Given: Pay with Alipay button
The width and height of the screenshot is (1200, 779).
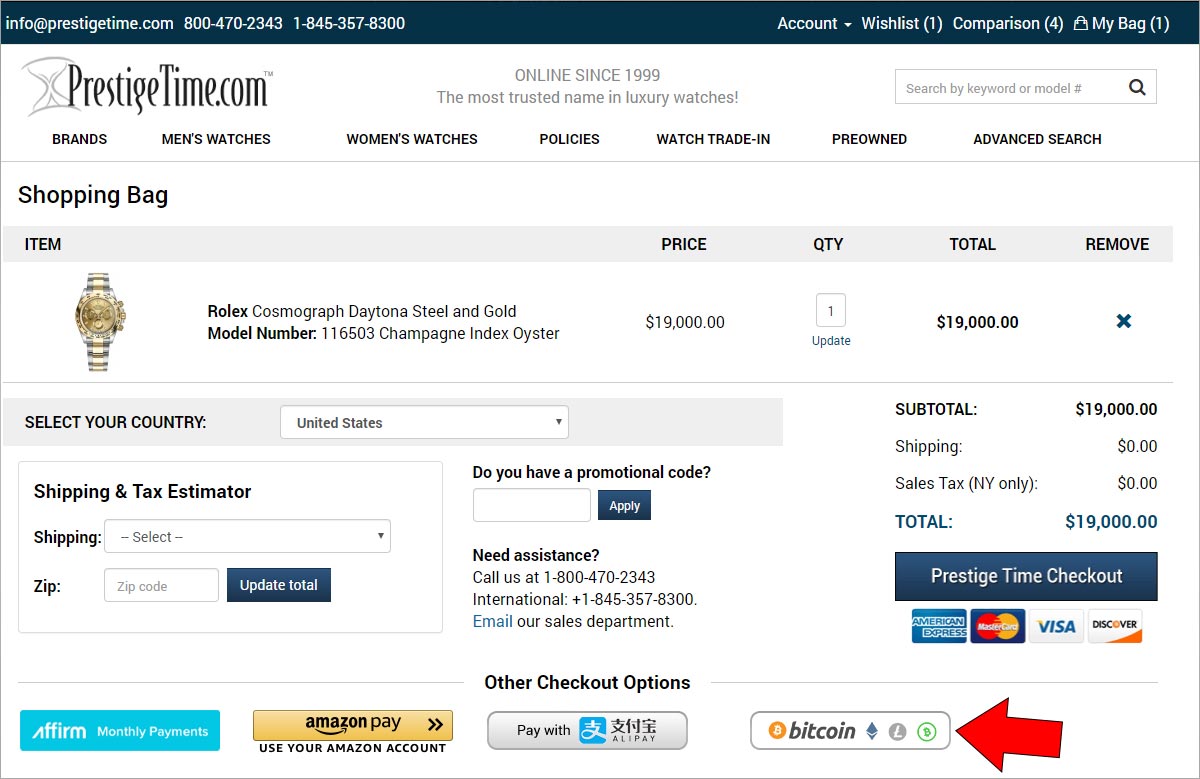Looking at the screenshot, I should [x=587, y=730].
